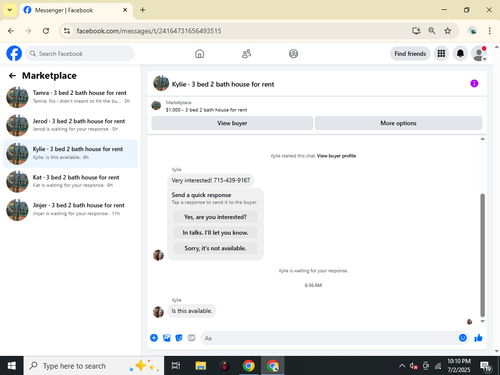Open the zoom magnifier icon in address bar
500x375 pixels.
pyautogui.click(x=432, y=31)
